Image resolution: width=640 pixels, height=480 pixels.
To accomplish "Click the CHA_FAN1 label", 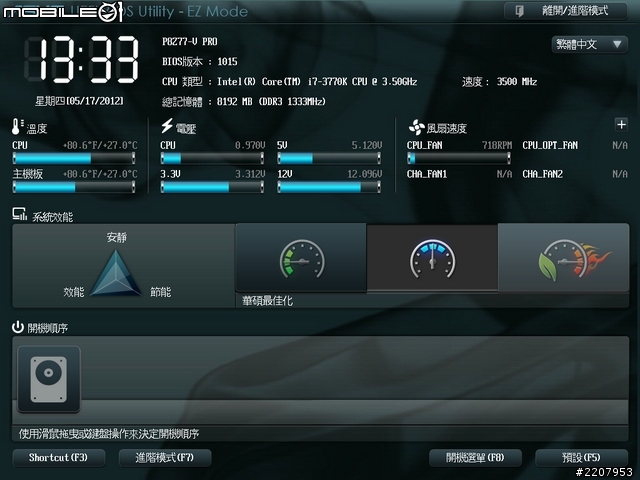I will [427, 174].
